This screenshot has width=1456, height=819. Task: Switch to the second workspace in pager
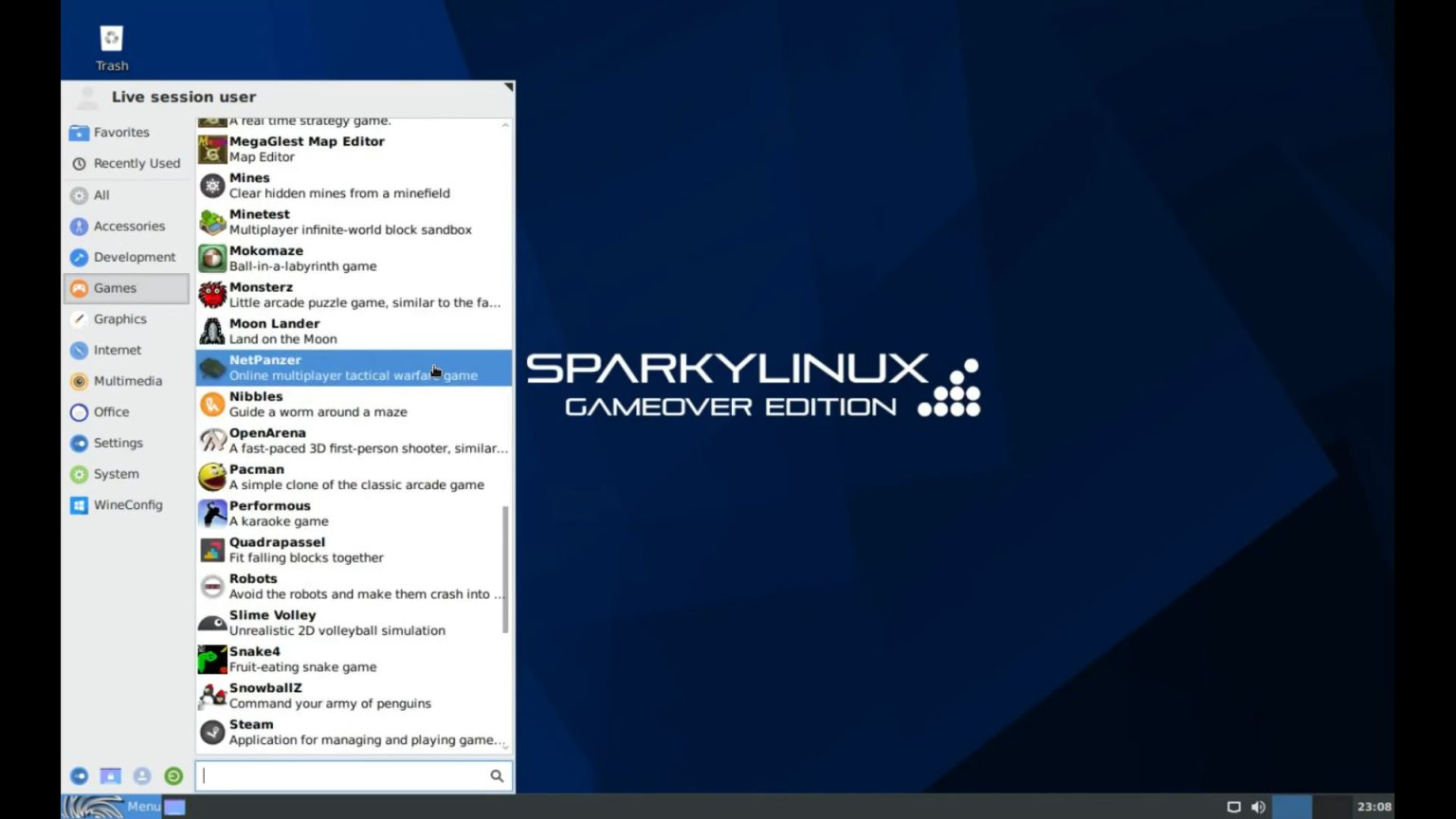1332,807
